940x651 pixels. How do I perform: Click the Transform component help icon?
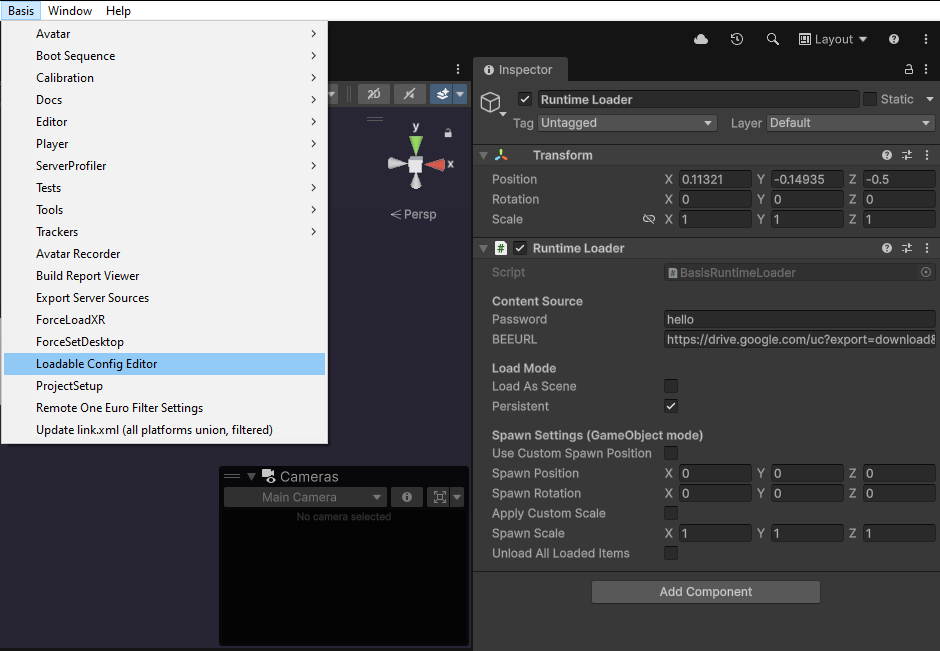coord(886,155)
